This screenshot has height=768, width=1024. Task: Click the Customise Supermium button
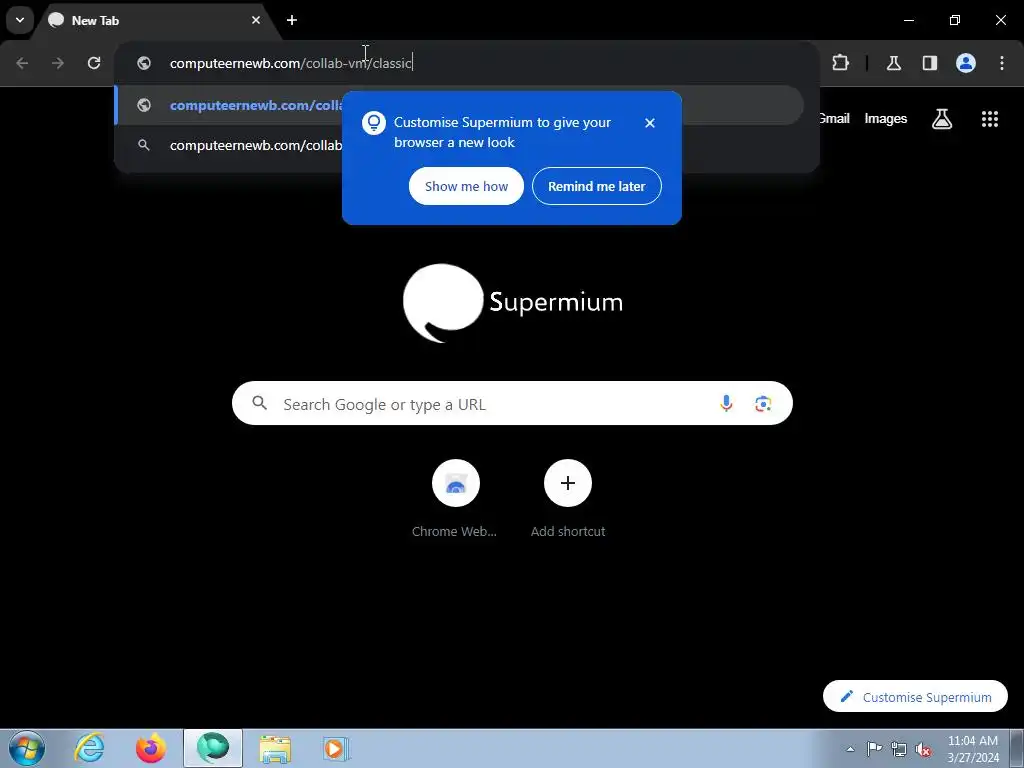click(x=915, y=697)
